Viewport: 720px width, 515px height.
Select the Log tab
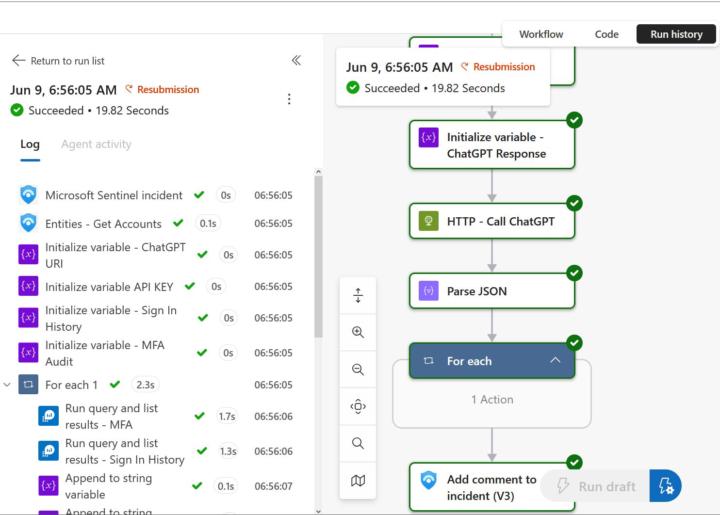(30, 145)
